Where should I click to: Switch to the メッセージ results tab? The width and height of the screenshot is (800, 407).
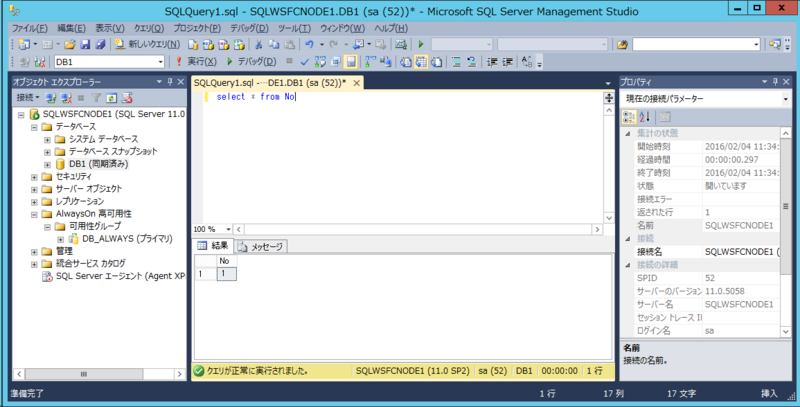click(262, 246)
